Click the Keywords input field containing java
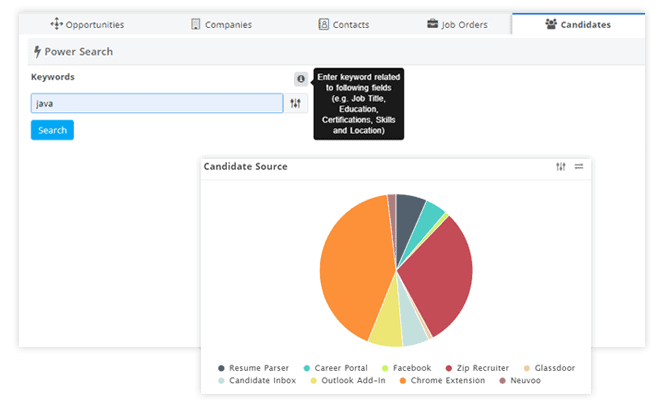The height and width of the screenshot is (400, 670). click(x=157, y=103)
